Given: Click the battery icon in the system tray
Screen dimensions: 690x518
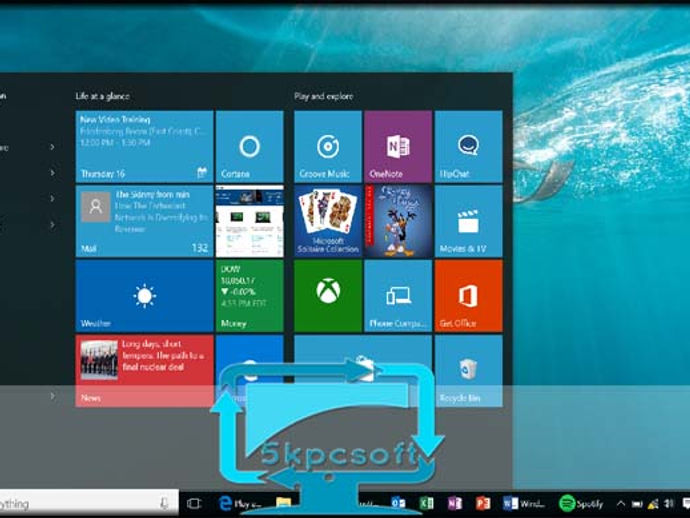Looking at the screenshot, I should 637,504.
